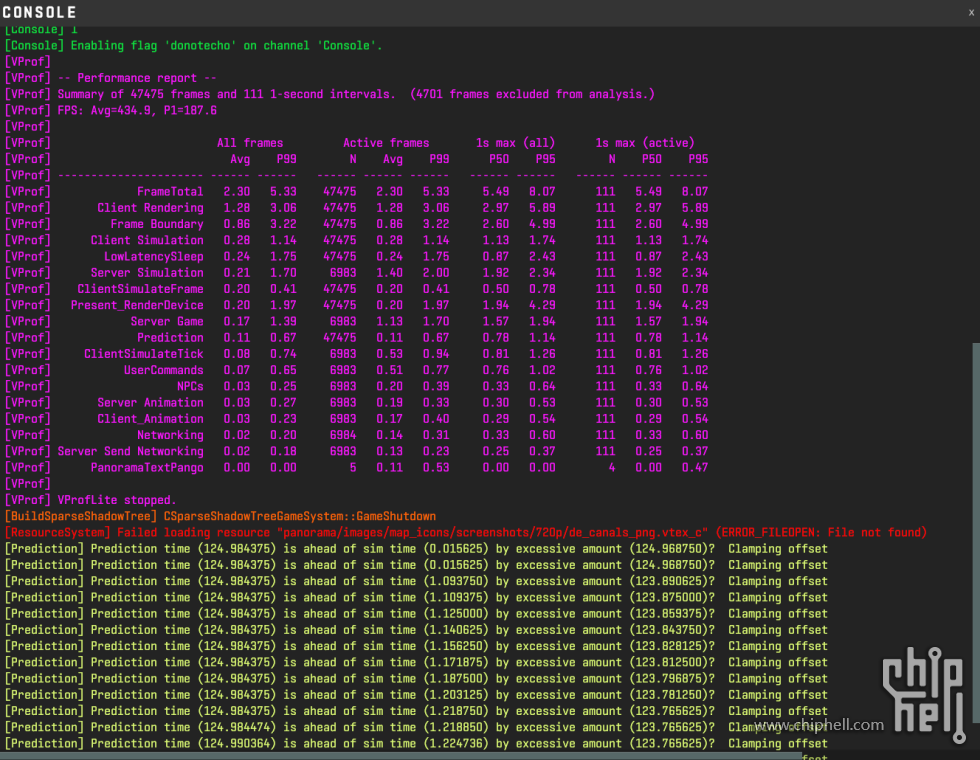Click the www.chiphell.com watermark text

[x=819, y=725]
